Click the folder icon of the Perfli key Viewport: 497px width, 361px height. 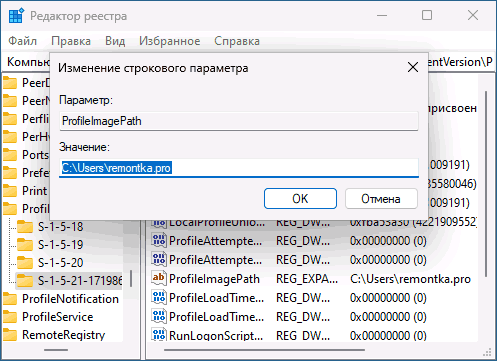(x=10, y=119)
